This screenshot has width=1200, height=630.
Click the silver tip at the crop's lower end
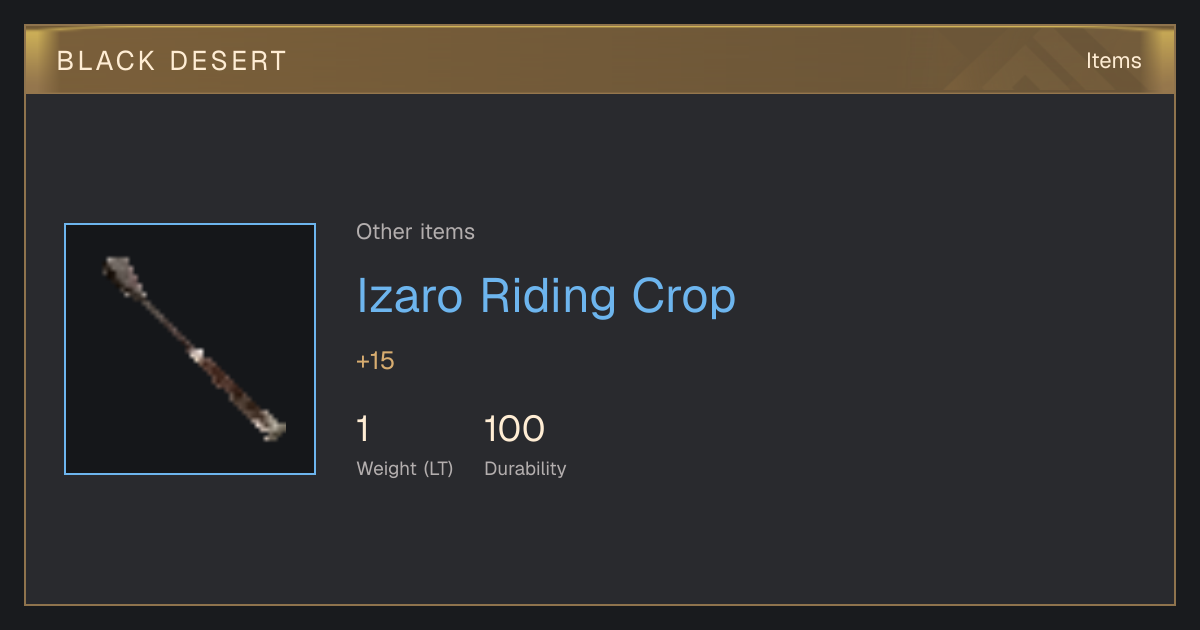click(271, 428)
